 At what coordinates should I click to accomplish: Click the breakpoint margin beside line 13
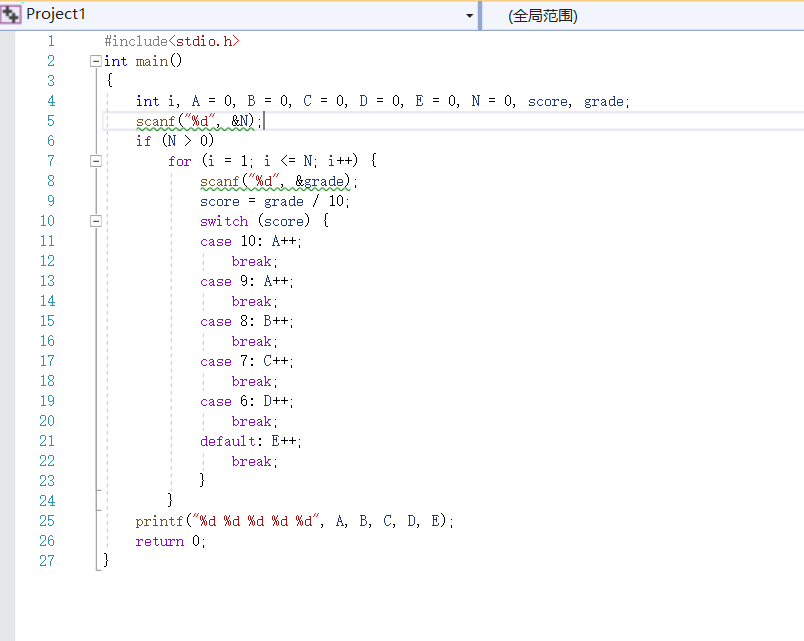coord(7,281)
